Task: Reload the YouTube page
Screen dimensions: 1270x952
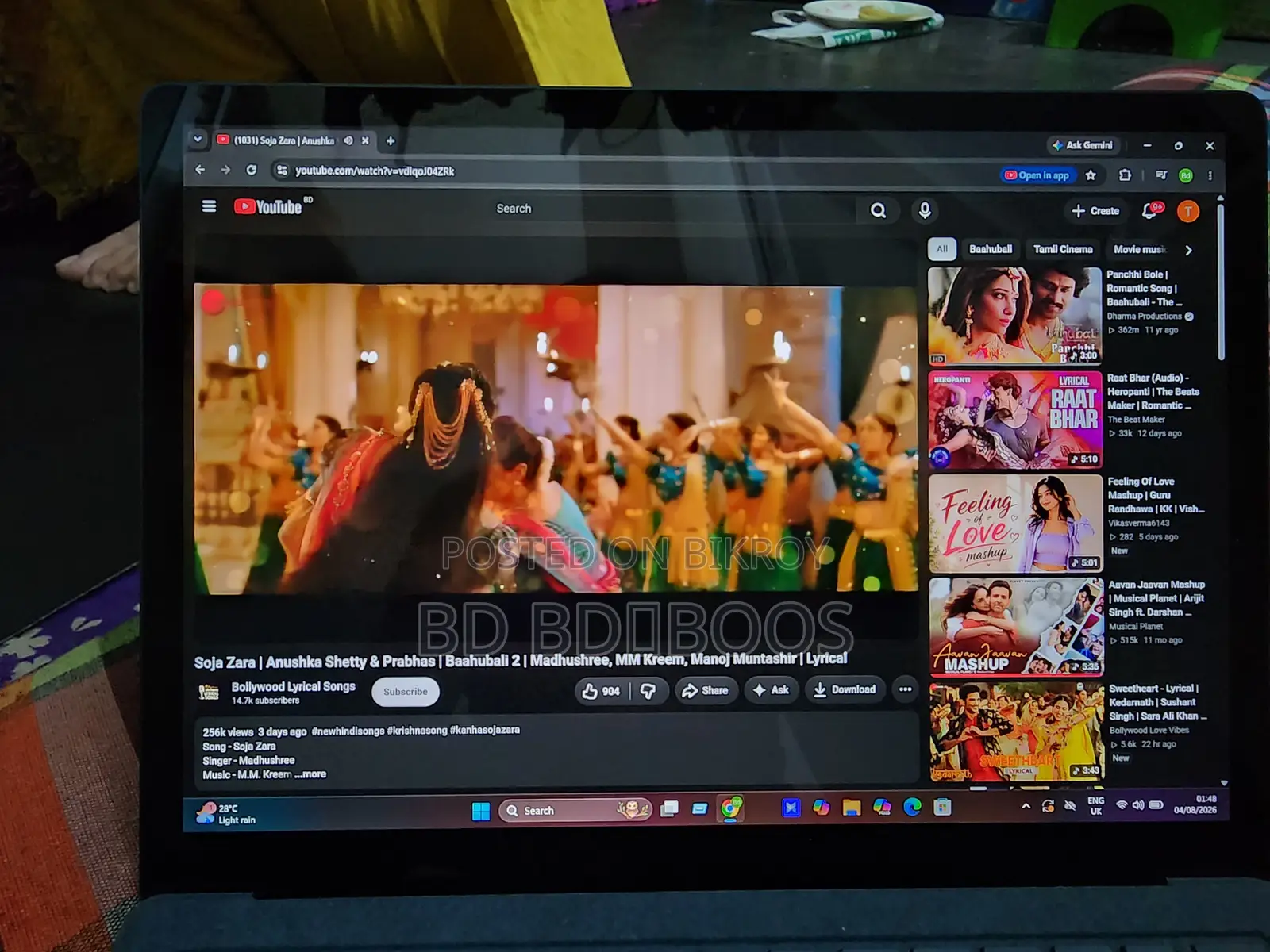Action: [251, 170]
